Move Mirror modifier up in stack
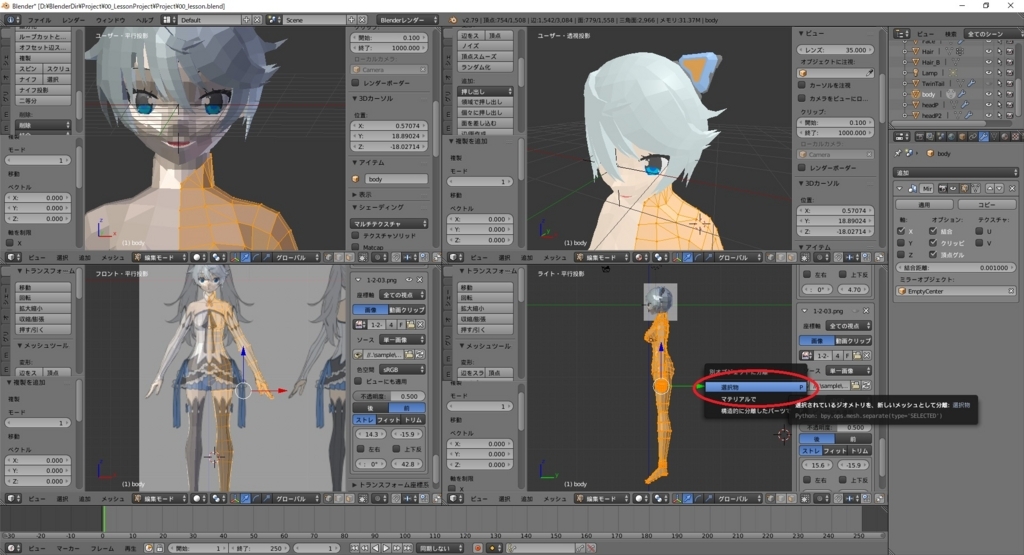 [990, 188]
